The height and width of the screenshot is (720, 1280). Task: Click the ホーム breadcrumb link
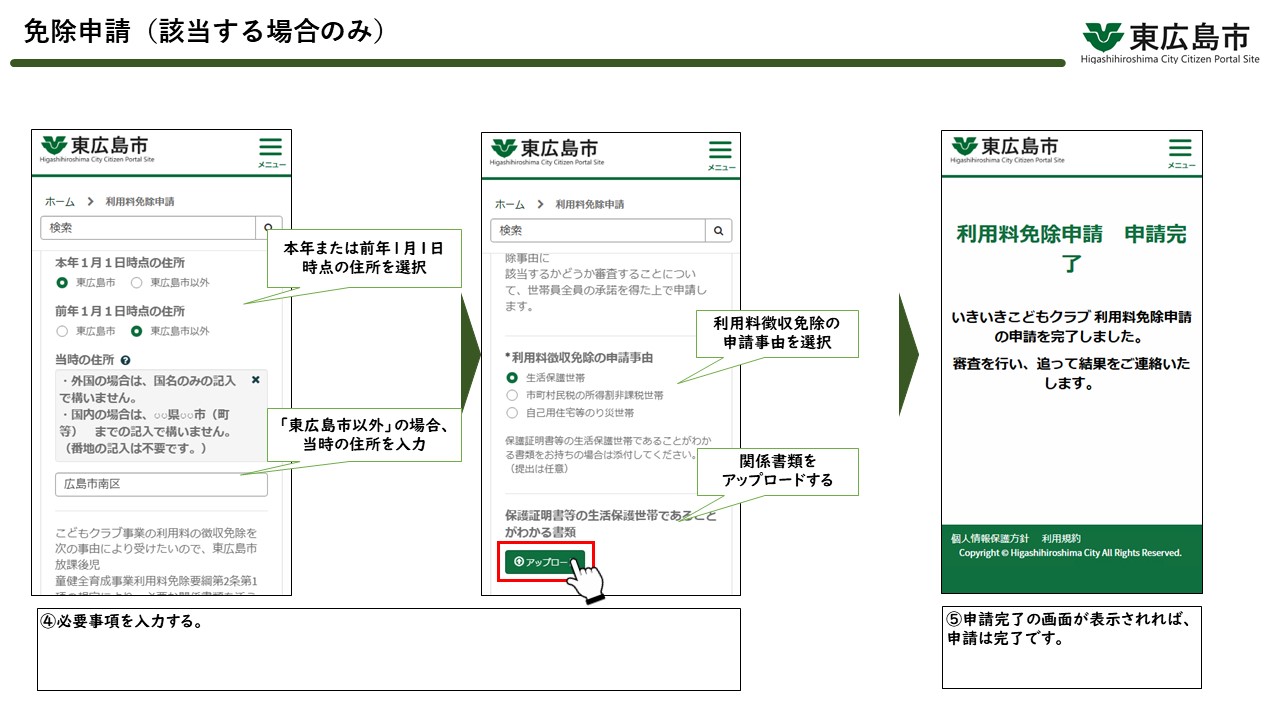click(60, 200)
